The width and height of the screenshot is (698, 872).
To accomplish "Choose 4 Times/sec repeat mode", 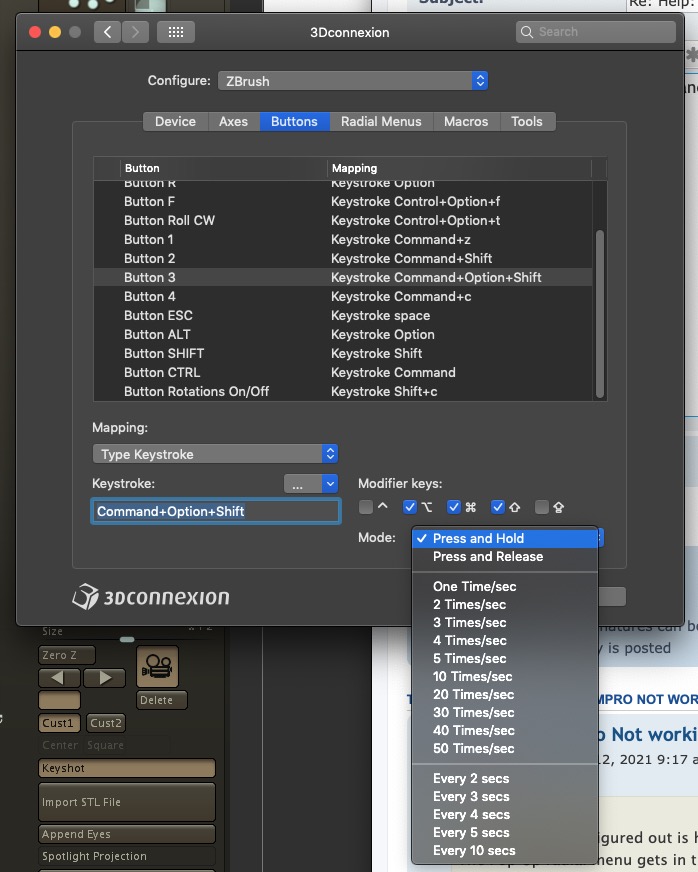I will (x=505, y=640).
